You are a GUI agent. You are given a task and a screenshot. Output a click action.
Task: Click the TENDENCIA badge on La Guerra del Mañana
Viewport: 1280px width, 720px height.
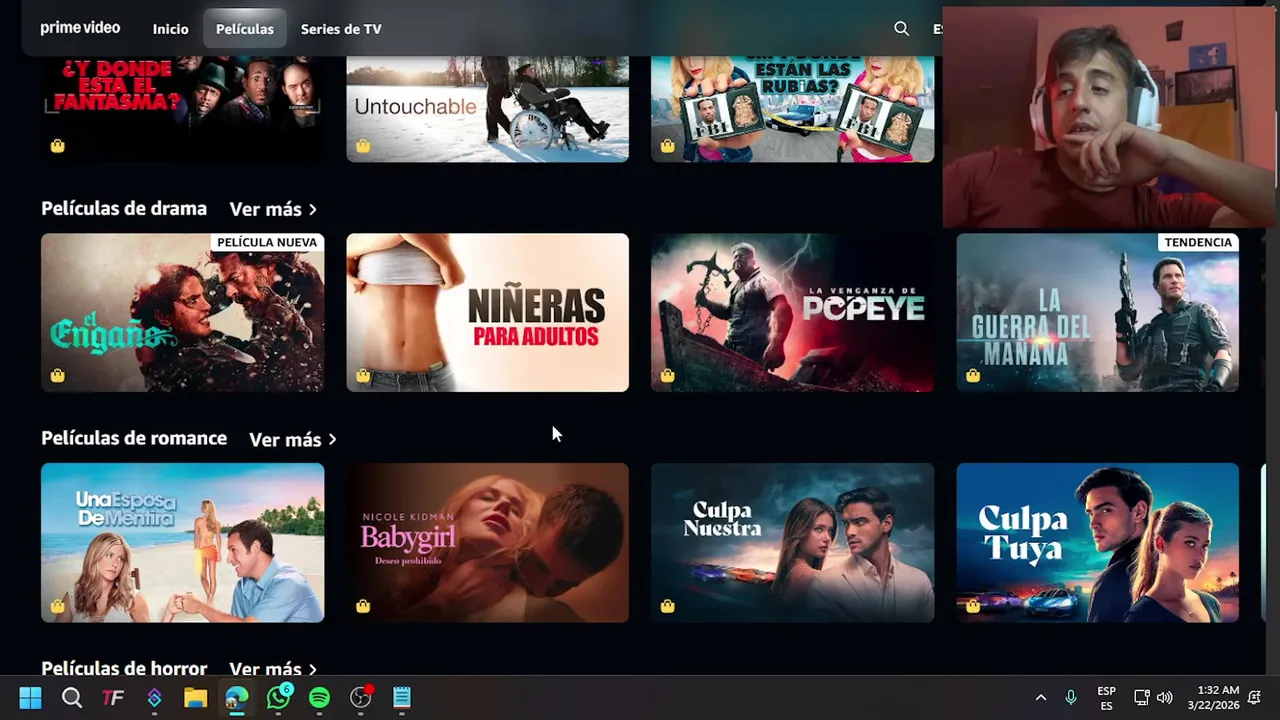click(1198, 242)
